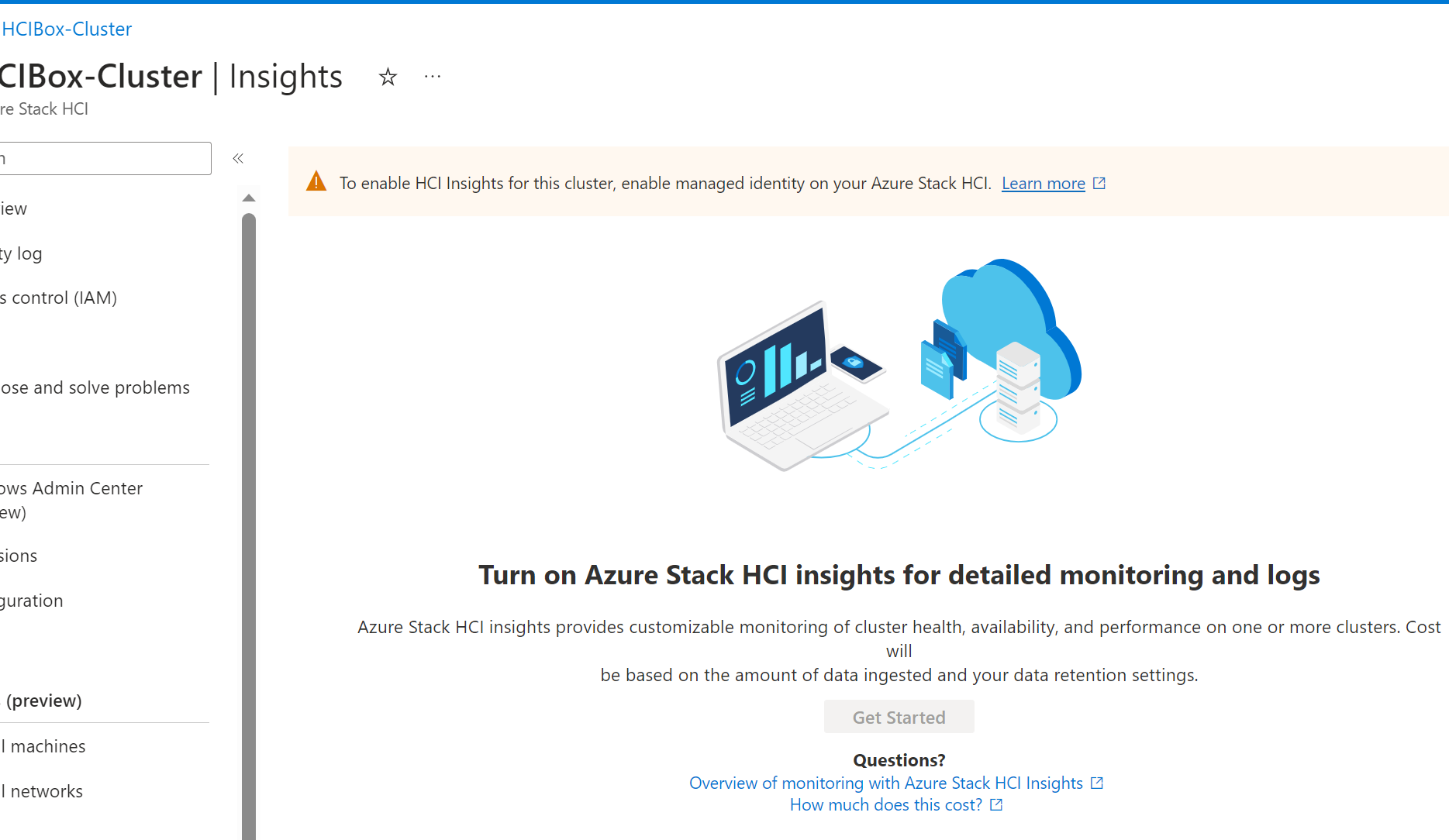The height and width of the screenshot is (840, 1449).
Task: View the Activity log
Action: [19, 253]
